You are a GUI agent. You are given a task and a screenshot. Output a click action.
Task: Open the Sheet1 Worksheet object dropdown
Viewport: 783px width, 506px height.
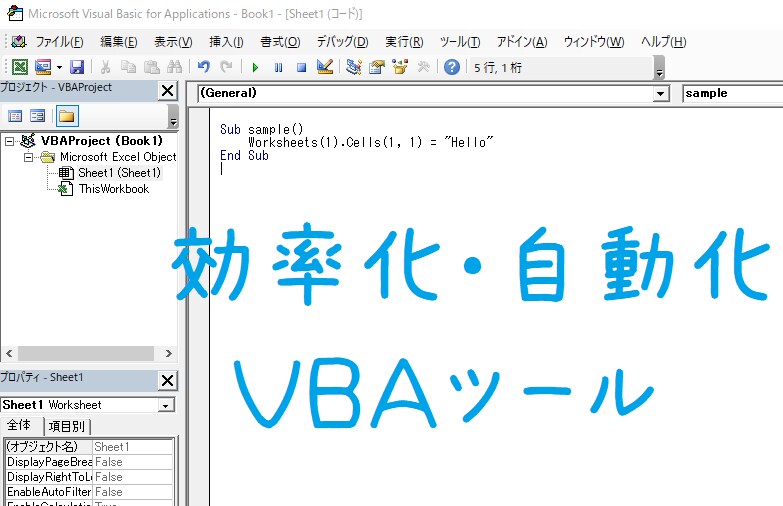click(166, 405)
